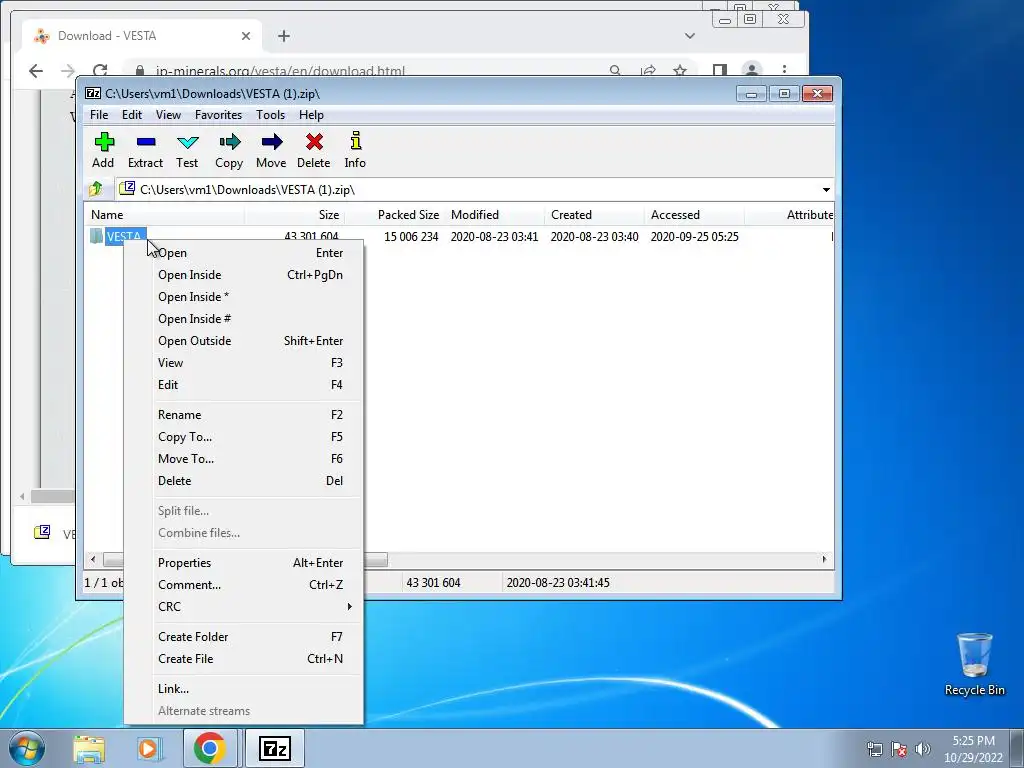The height and width of the screenshot is (768, 1024).
Task: Open Chrome's three-dot menu
Action: tap(784, 70)
